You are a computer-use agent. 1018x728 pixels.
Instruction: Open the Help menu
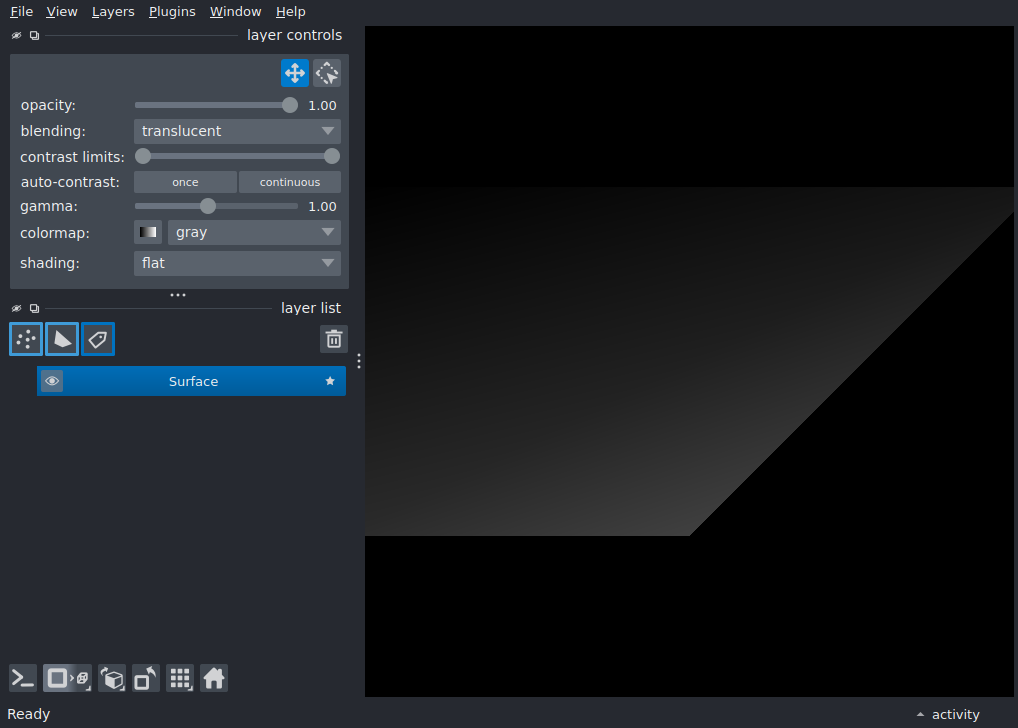[x=290, y=12]
